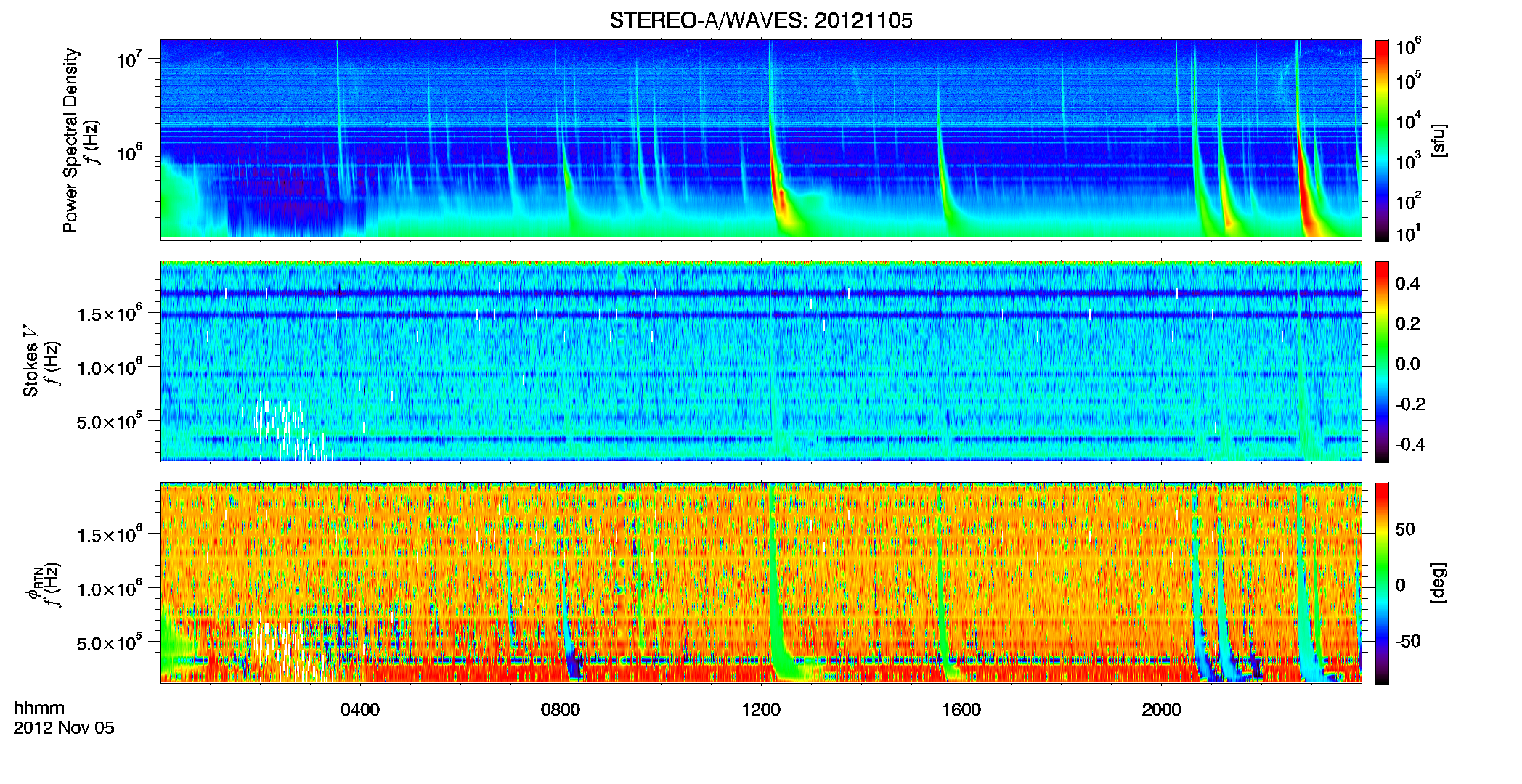This screenshot has height=784, width=1522.
Task: Click the φ RTN angle color bar
Action: tap(1382, 583)
